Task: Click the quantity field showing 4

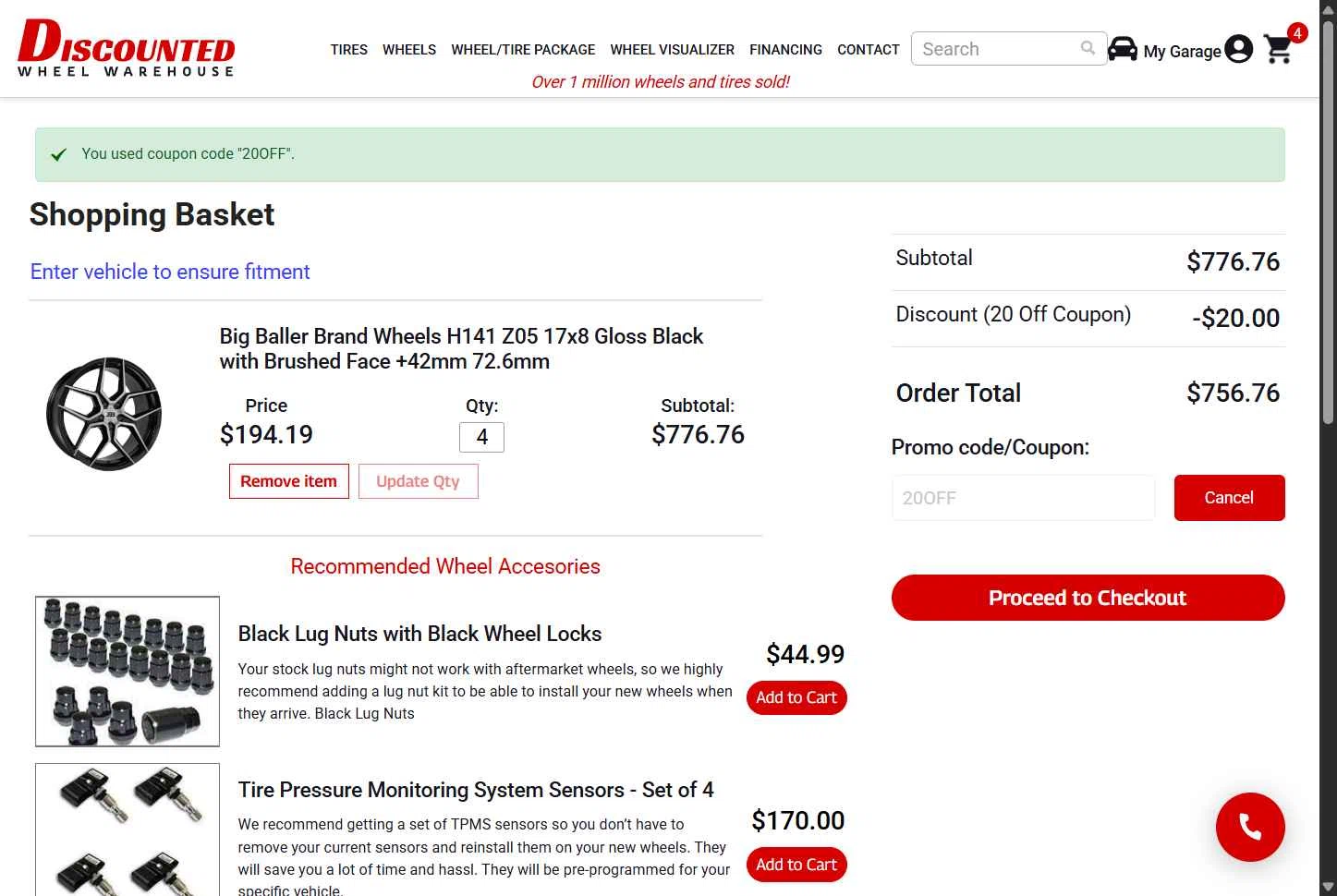Action: coord(481,437)
